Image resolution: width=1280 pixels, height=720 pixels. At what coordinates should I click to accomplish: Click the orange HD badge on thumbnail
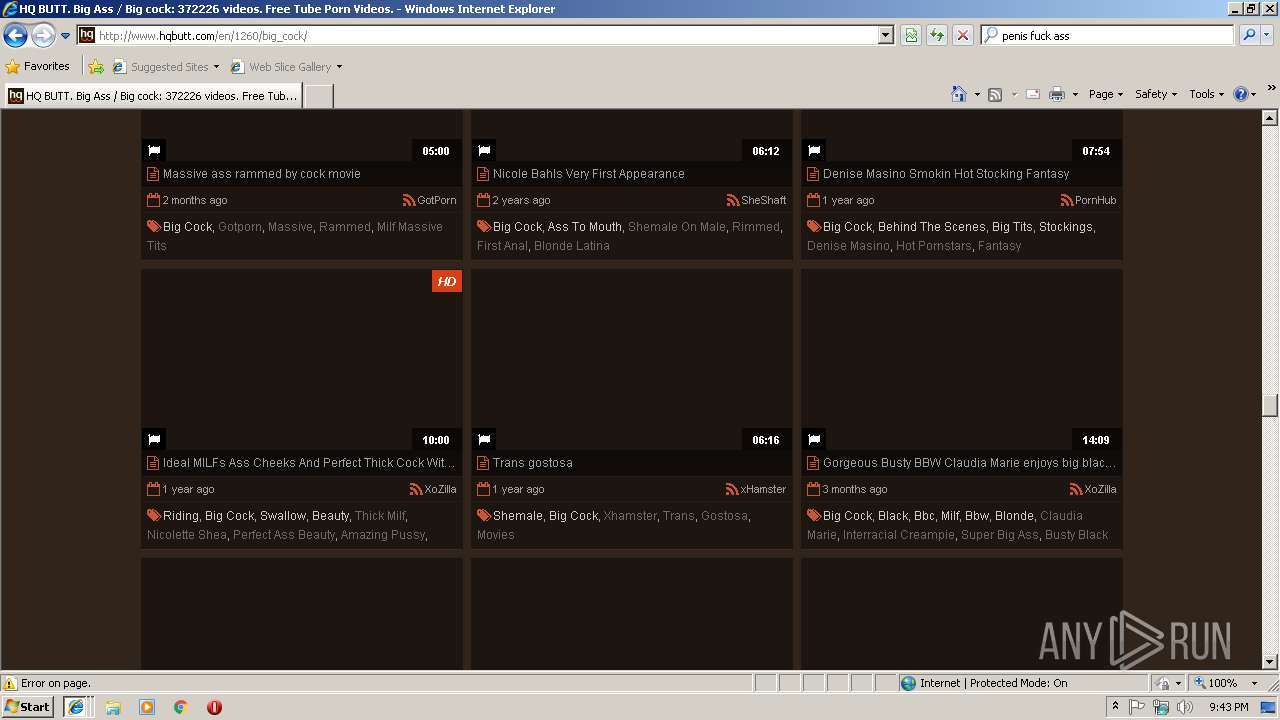447,281
